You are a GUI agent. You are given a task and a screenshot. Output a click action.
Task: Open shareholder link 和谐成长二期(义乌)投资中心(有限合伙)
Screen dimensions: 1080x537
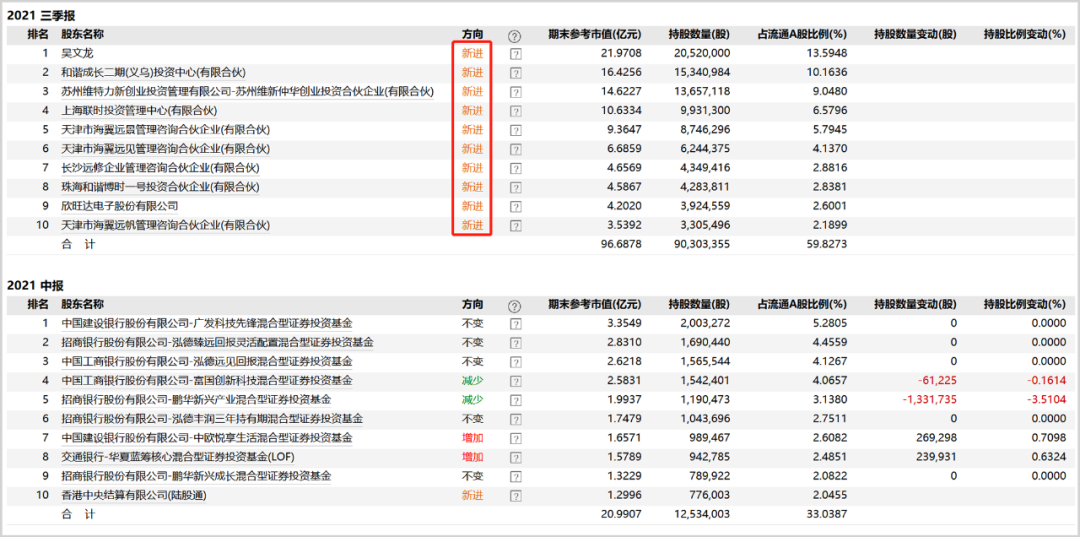pyautogui.click(x=154, y=72)
